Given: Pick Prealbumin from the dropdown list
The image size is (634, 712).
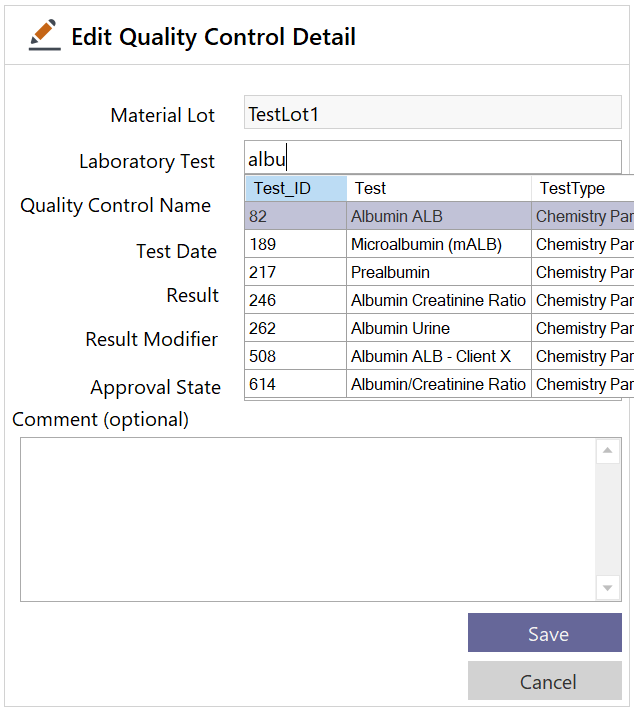Looking at the screenshot, I should coord(390,272).
